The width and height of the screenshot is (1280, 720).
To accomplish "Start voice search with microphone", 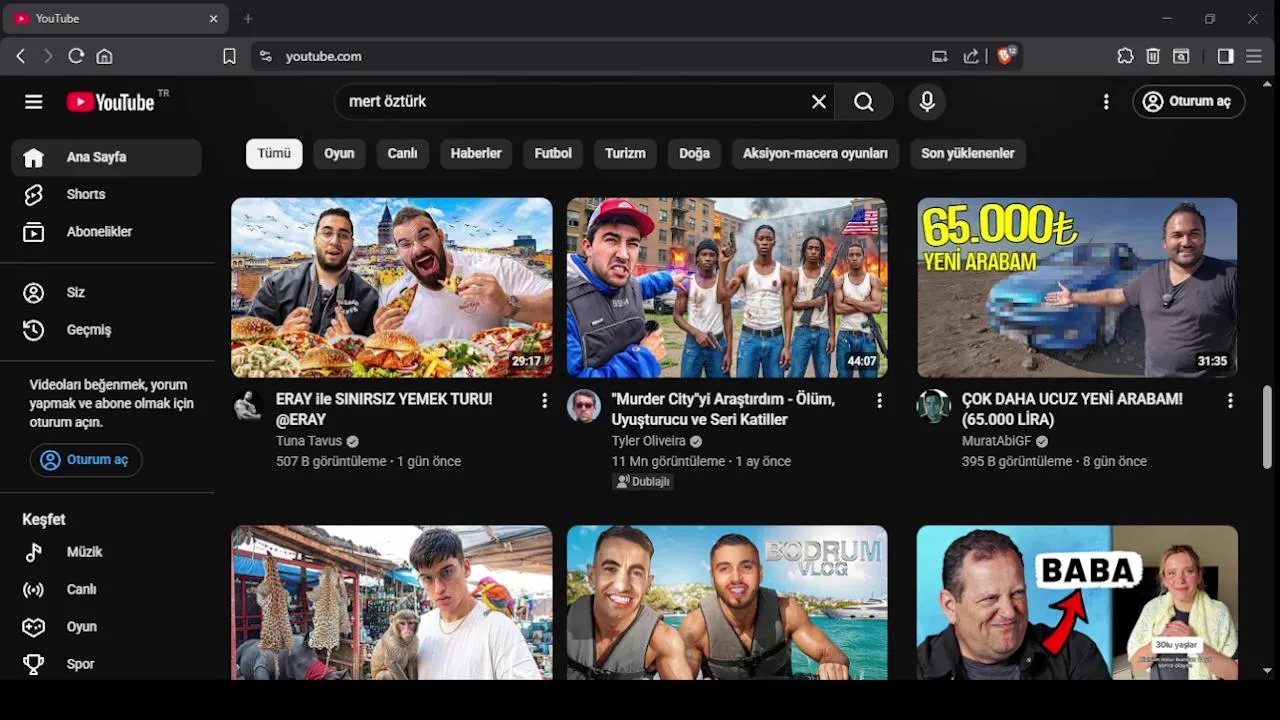I will click(x=927, y=102).
